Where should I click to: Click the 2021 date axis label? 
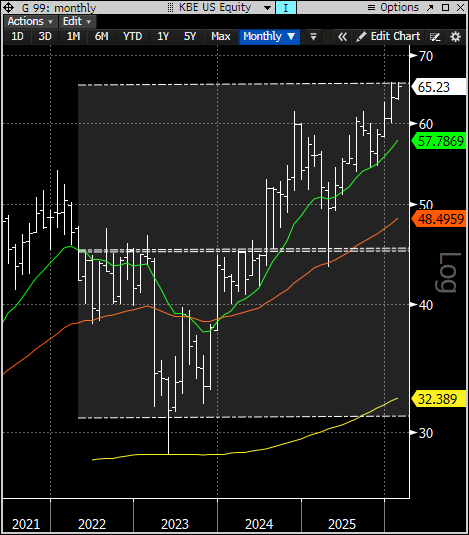click(x=26, y=524)
